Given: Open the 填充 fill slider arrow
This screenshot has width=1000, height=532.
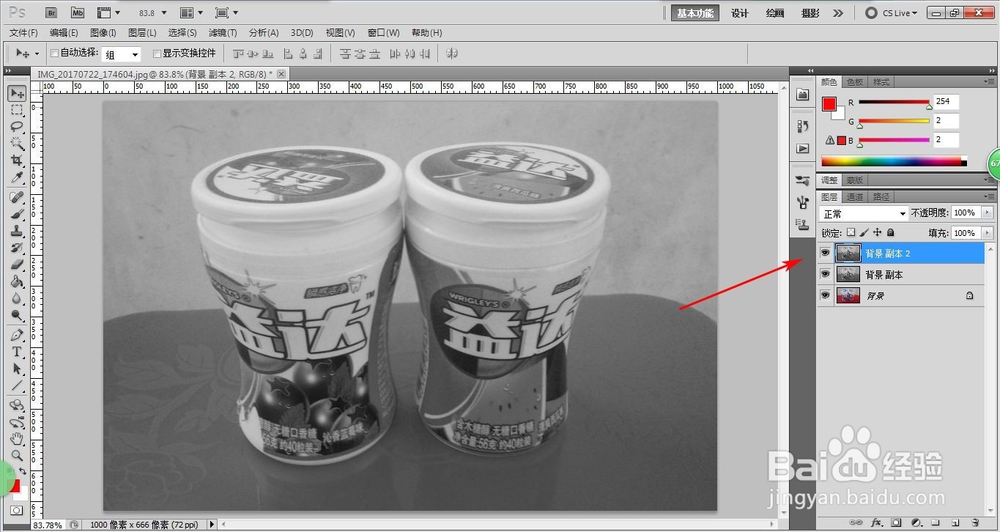Looking at the screenshot, I should (988, 233).
